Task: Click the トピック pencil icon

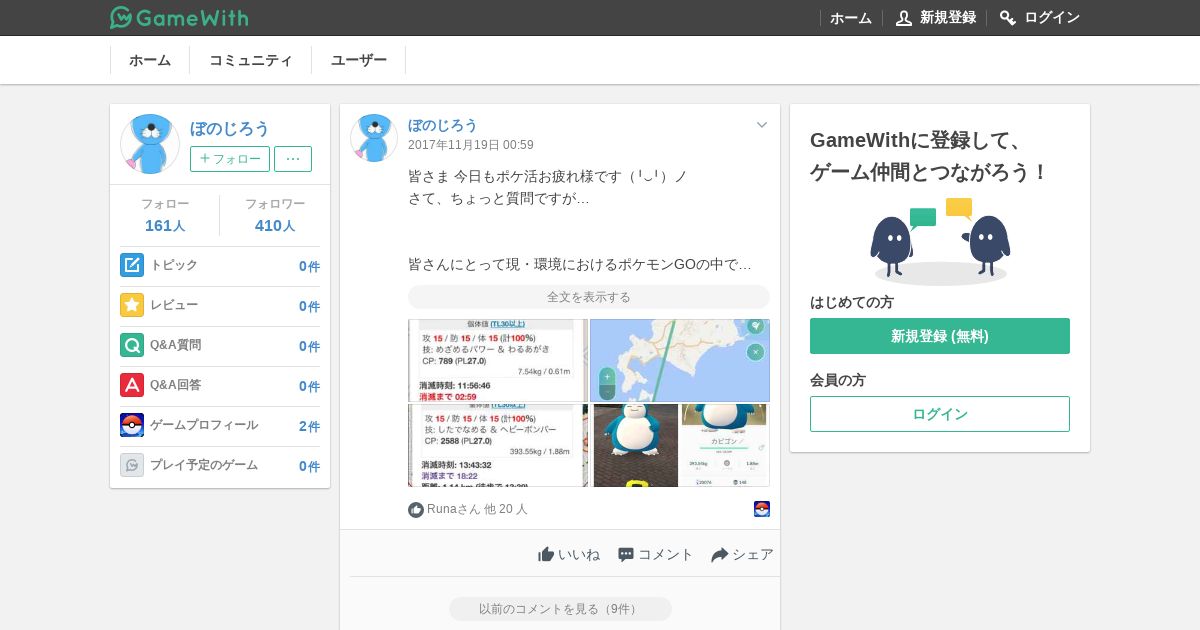Action: (x=132, y=265)
